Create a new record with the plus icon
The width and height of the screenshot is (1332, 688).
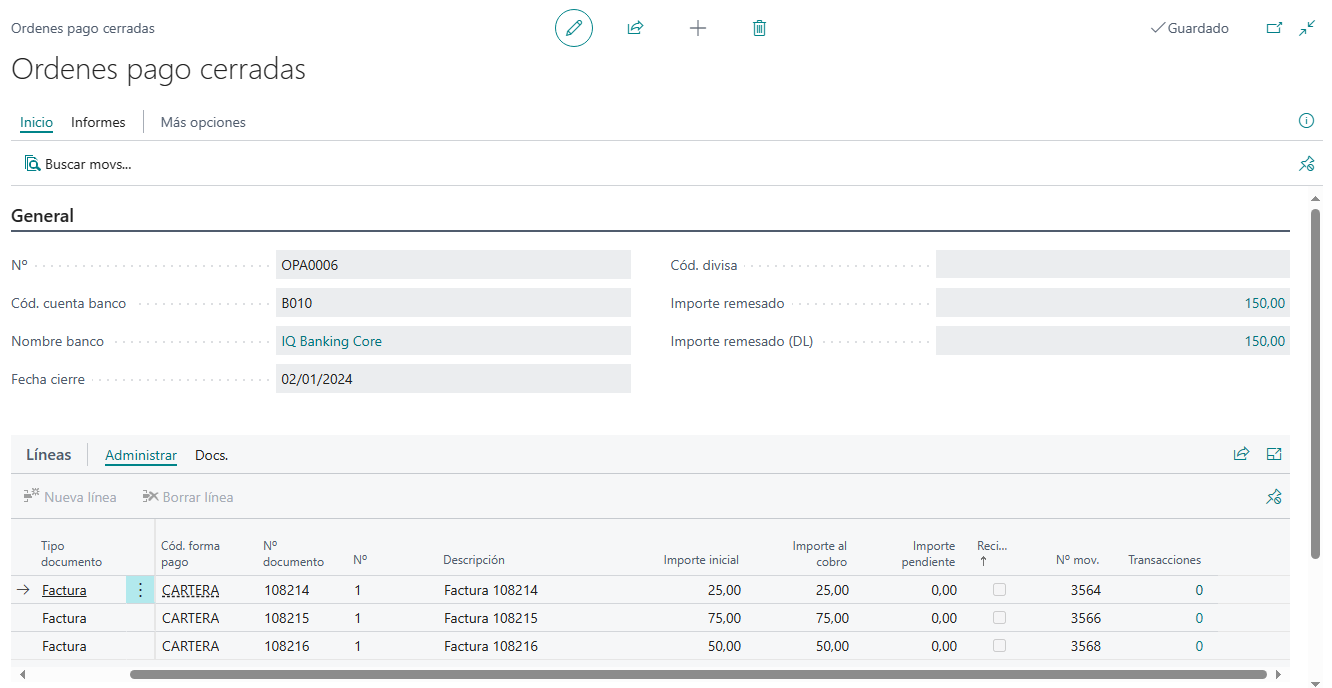coord(697,28)
